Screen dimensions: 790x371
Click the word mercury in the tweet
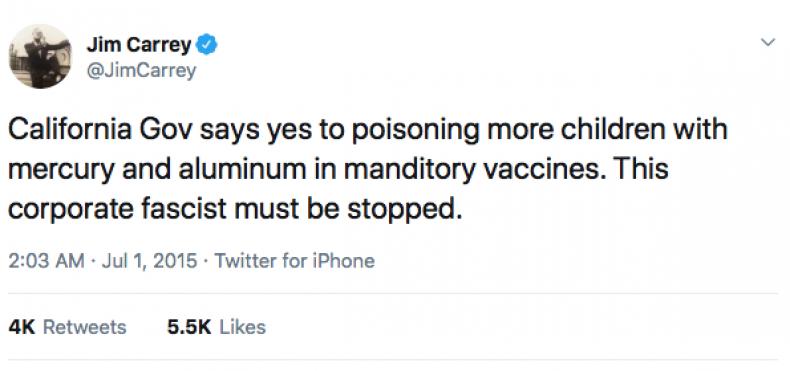coord(55,170)
